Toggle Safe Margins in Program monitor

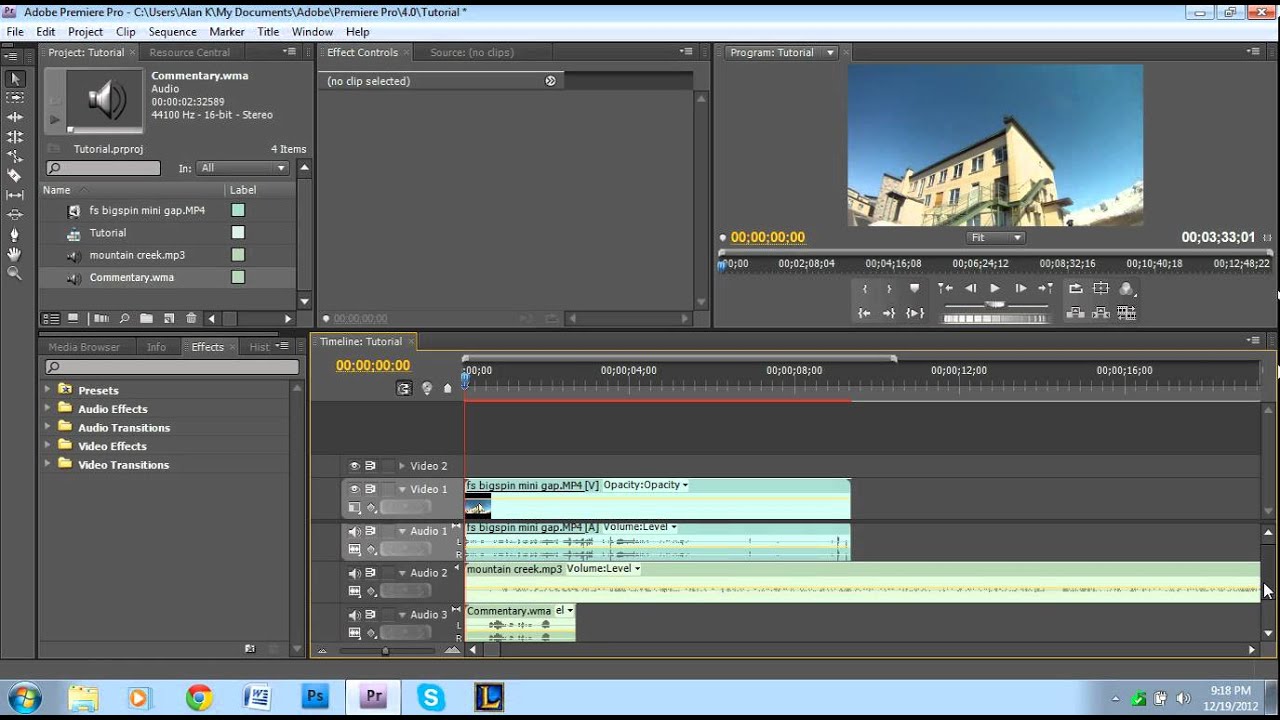[x=1101, y=288]
